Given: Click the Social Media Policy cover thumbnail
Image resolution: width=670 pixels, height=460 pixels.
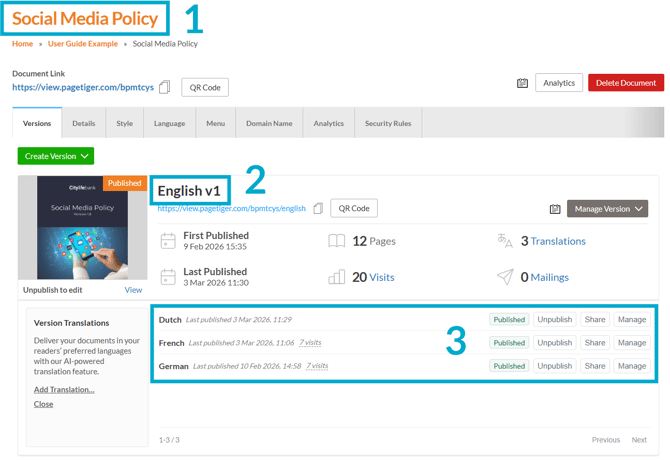Looking at the screenshot, I should [82, 228].
